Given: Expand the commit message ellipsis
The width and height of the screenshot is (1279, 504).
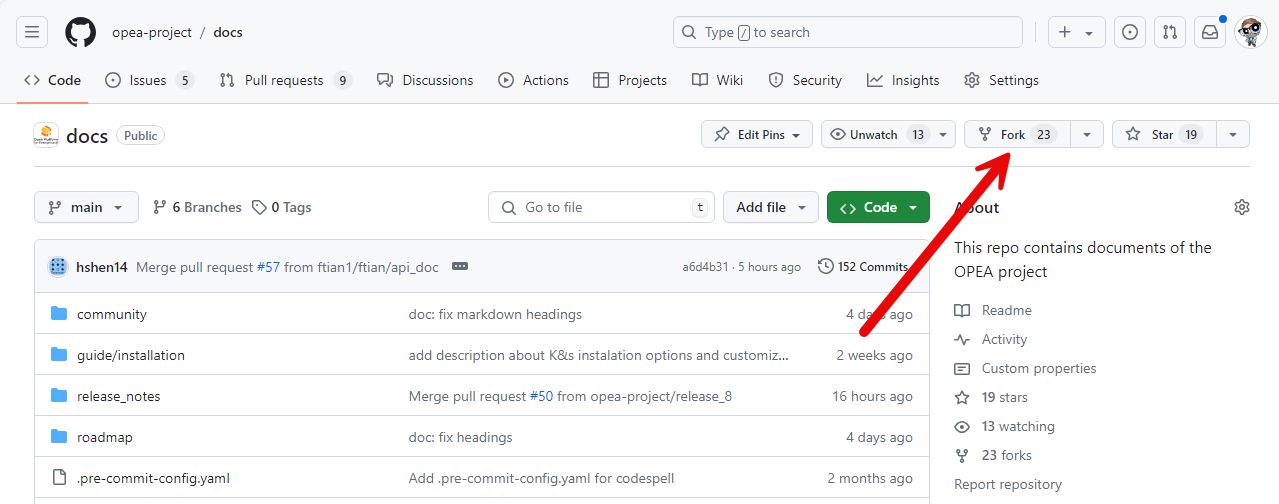Looking at the screenshot, I should click(x=460, y=266).
